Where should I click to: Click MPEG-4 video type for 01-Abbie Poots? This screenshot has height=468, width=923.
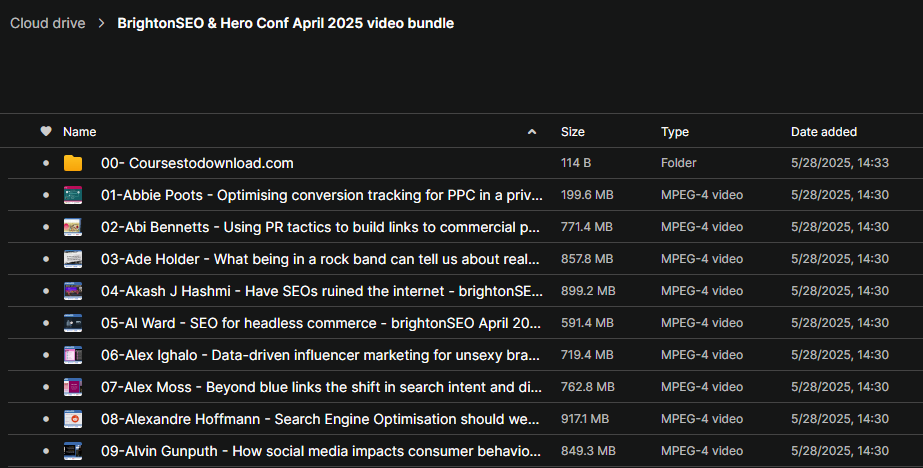[702, 195]
